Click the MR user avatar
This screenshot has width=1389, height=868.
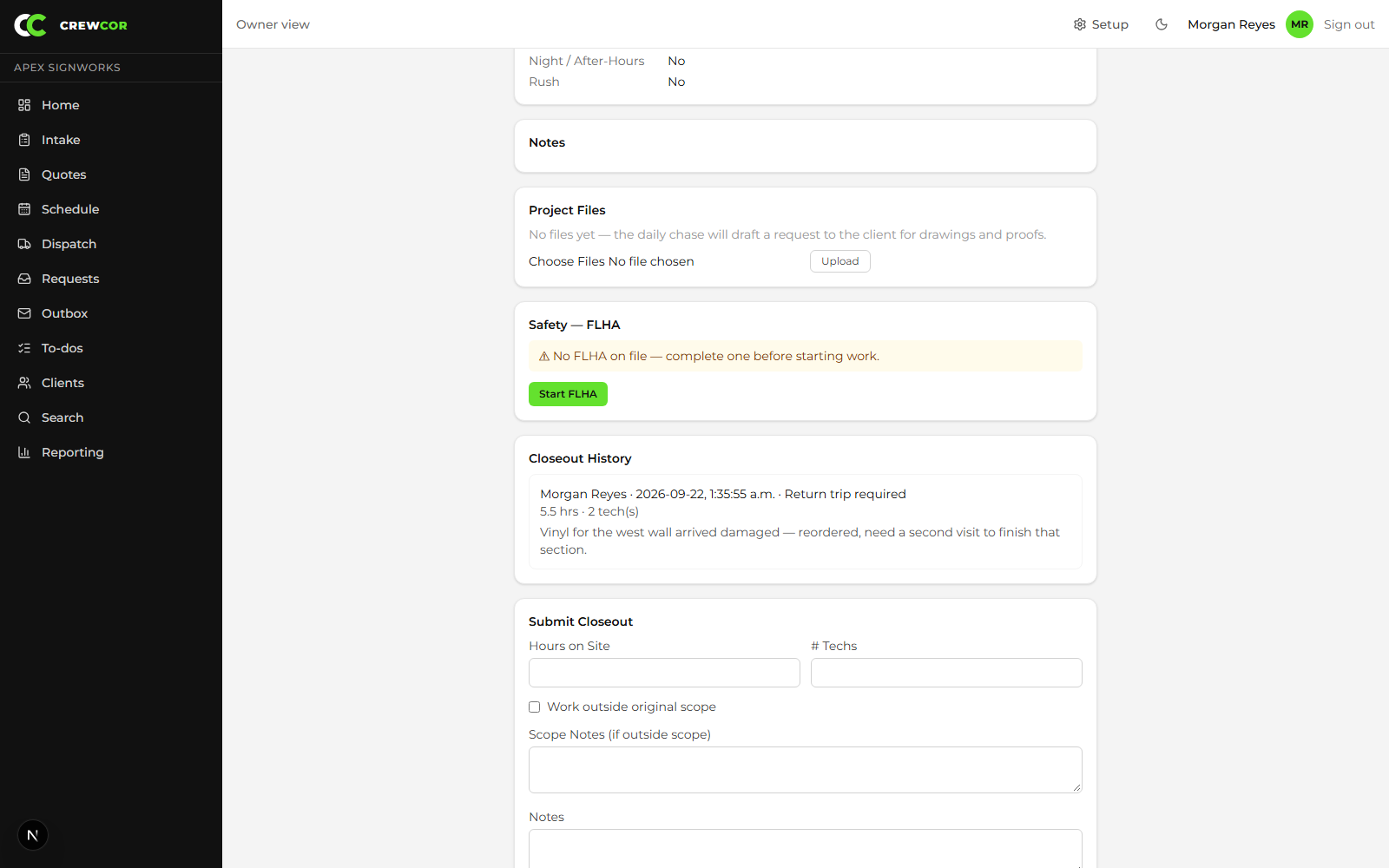(1300, 24)
